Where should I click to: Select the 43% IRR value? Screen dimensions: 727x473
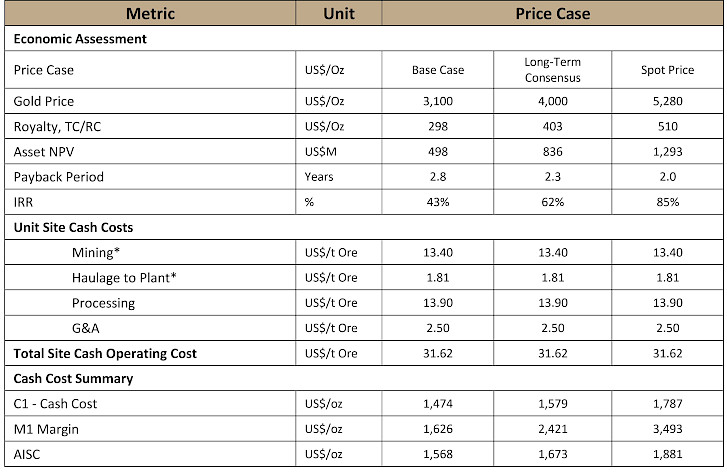tap(437, 202)
